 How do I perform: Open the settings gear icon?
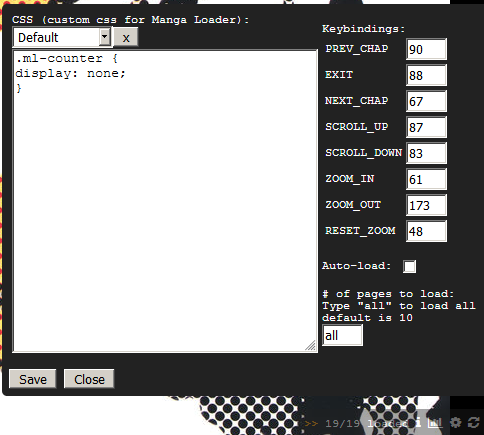click(x=455, y=423)
